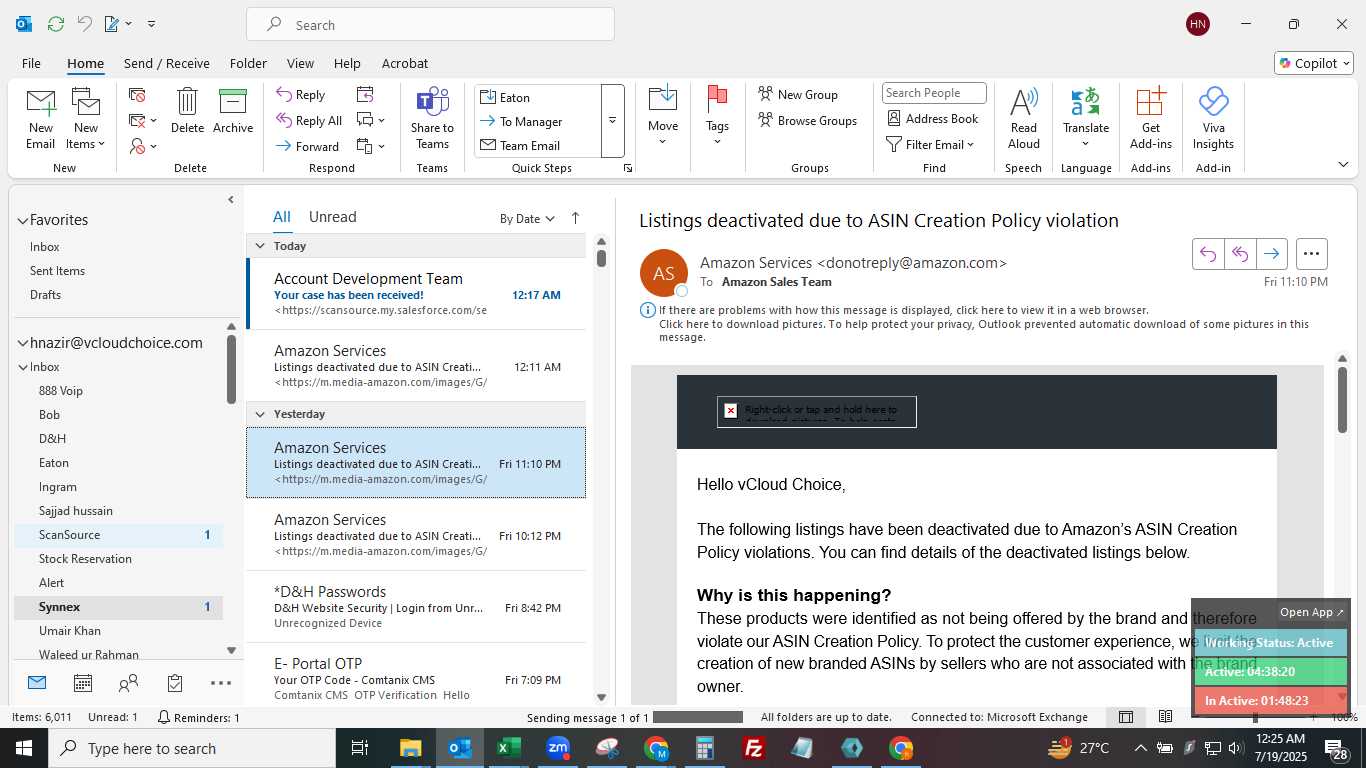Click Forward in the ribbon

coord(308,146)
